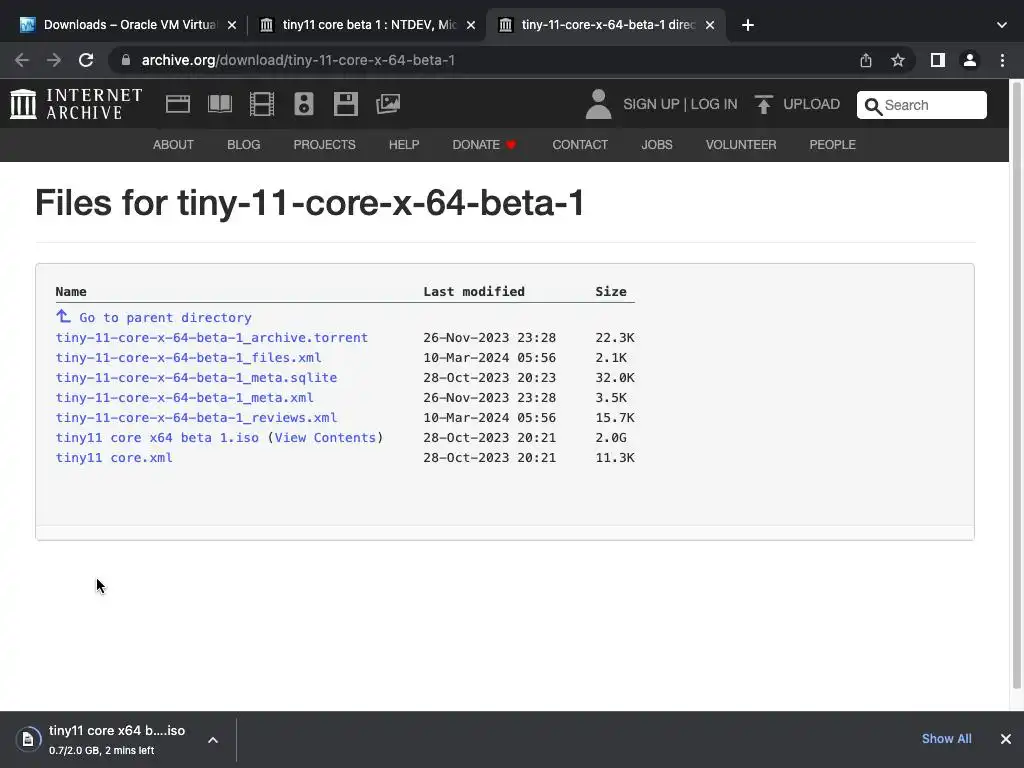
Task: Open tiny-11-core-x-64-beta-1_reviews.xml
Action: pyautogui.click(x=196, y=418)
